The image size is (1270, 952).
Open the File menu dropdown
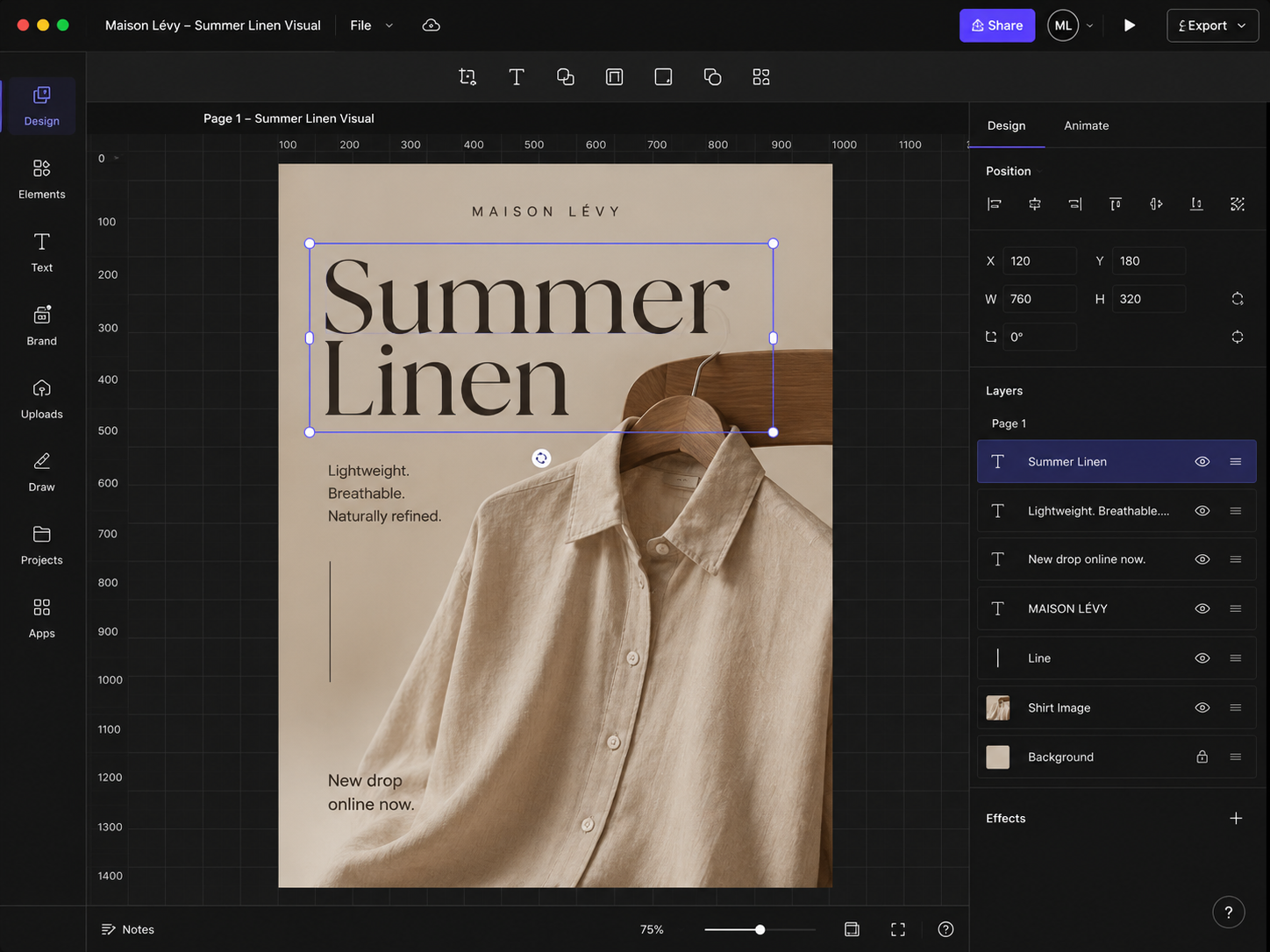click(x=372, y=25)
